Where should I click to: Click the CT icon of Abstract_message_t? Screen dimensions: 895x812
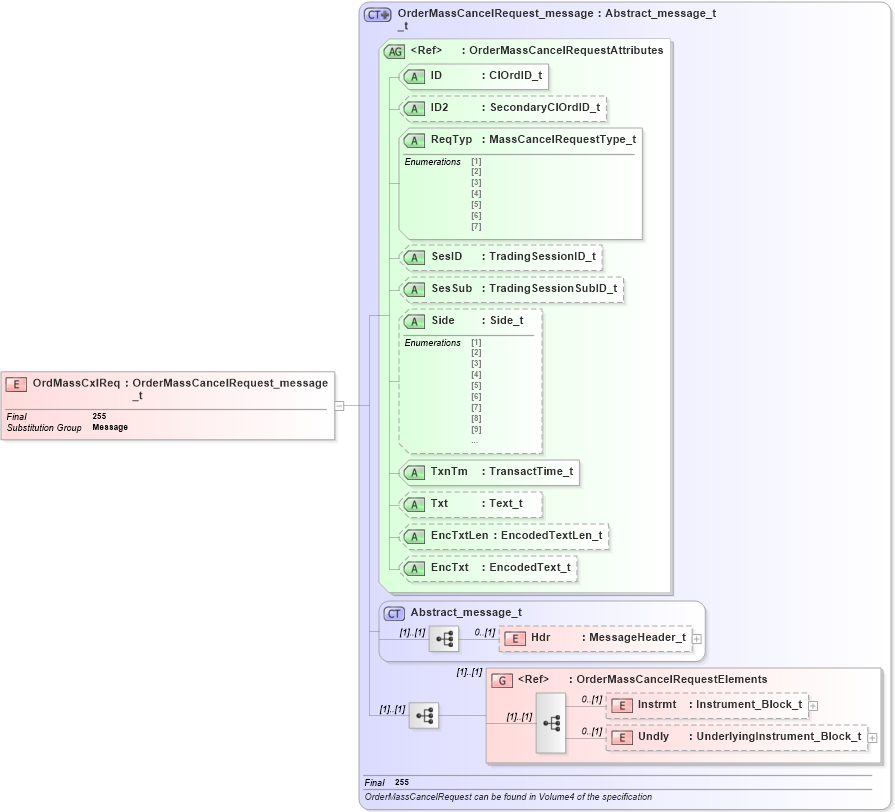(x=393, y=612)
